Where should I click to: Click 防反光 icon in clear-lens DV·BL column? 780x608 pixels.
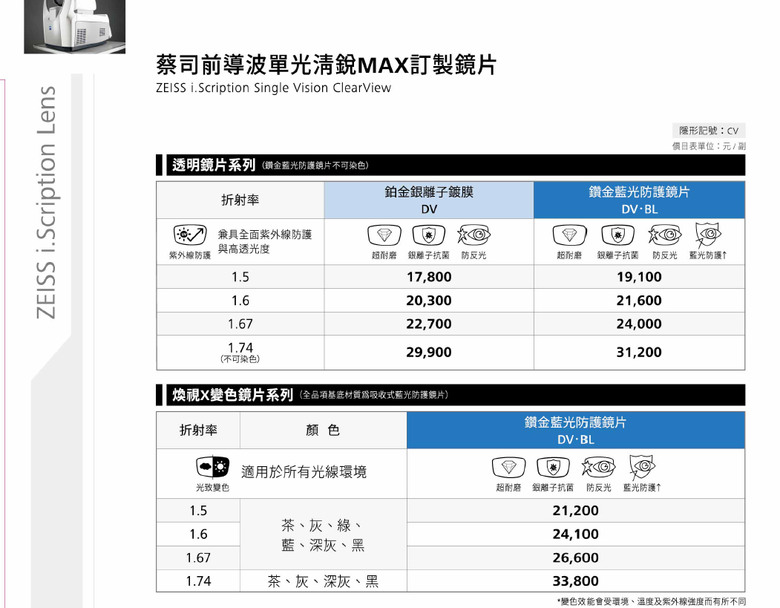[x=665, y=234]
